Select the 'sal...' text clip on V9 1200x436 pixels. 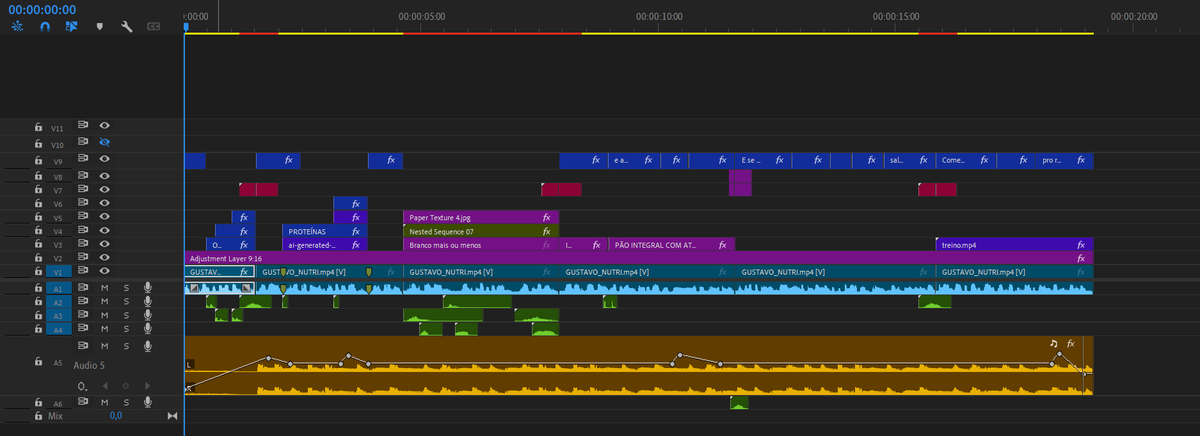[x=908, y=160]
